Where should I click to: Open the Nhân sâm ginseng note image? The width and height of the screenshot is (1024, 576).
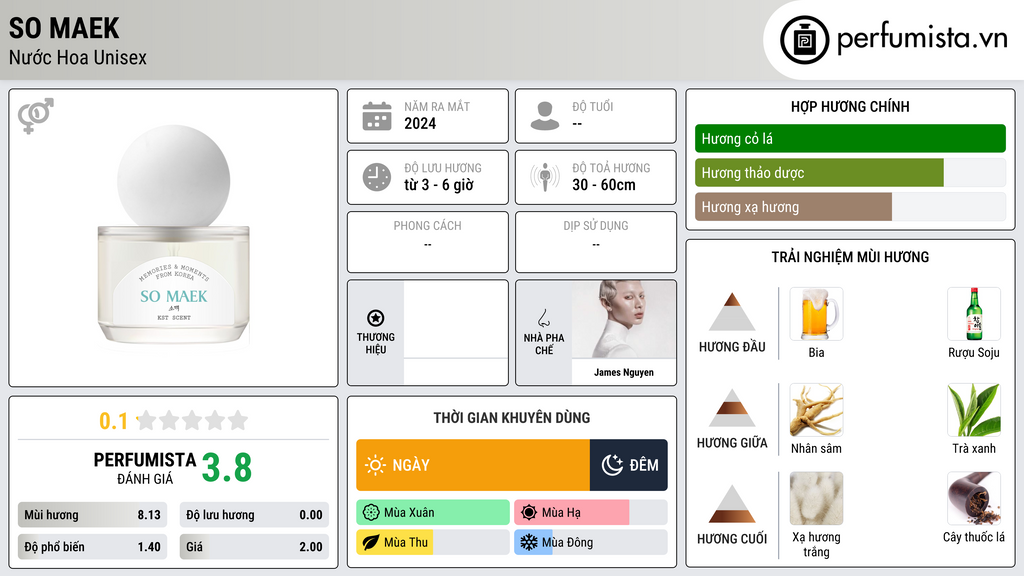[x=816, y=409]
